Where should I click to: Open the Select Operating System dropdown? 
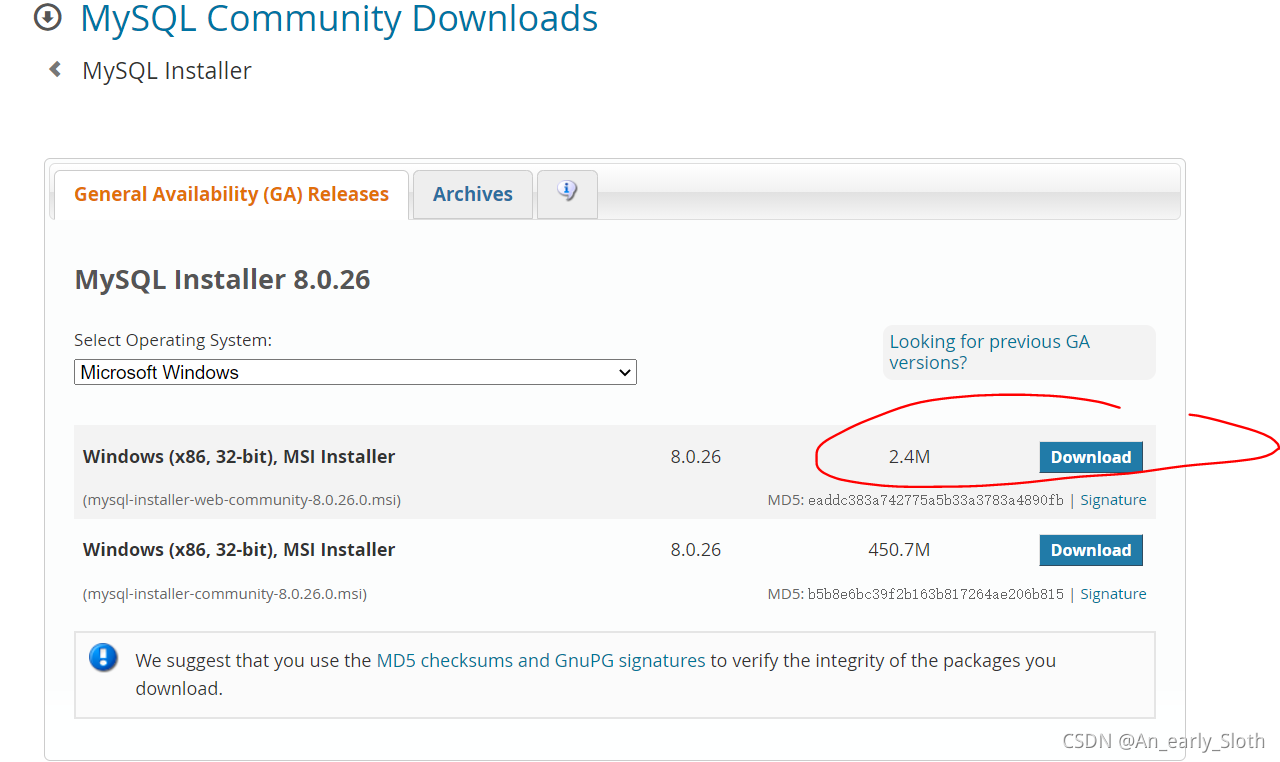coord(355,372)
